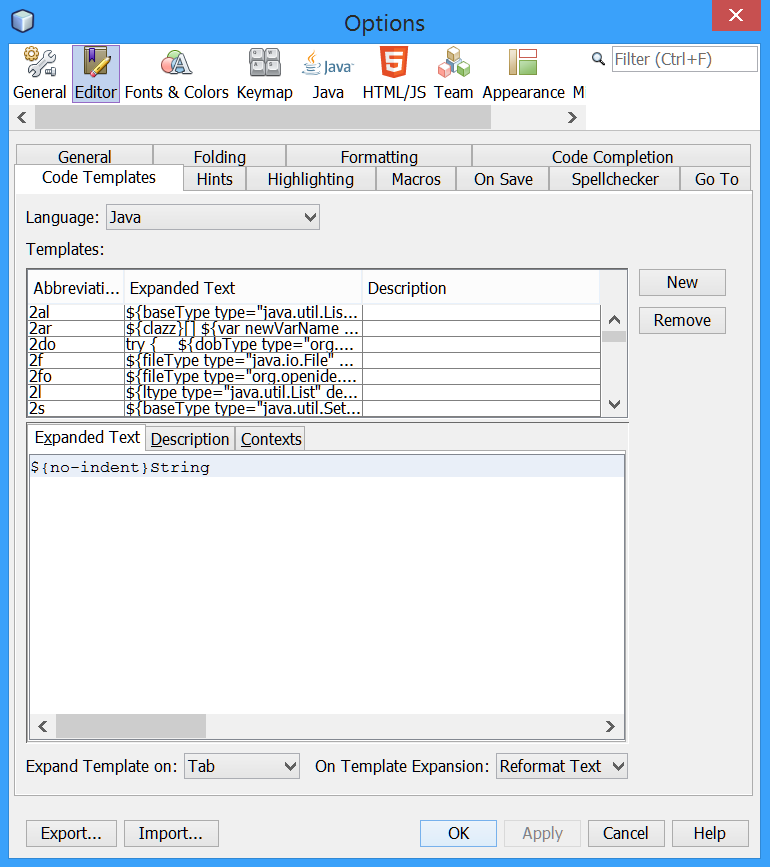The width and height of the screenshot is (770, 867).
Task: Open the Appearance options category
Action: [x=523, y=74]
